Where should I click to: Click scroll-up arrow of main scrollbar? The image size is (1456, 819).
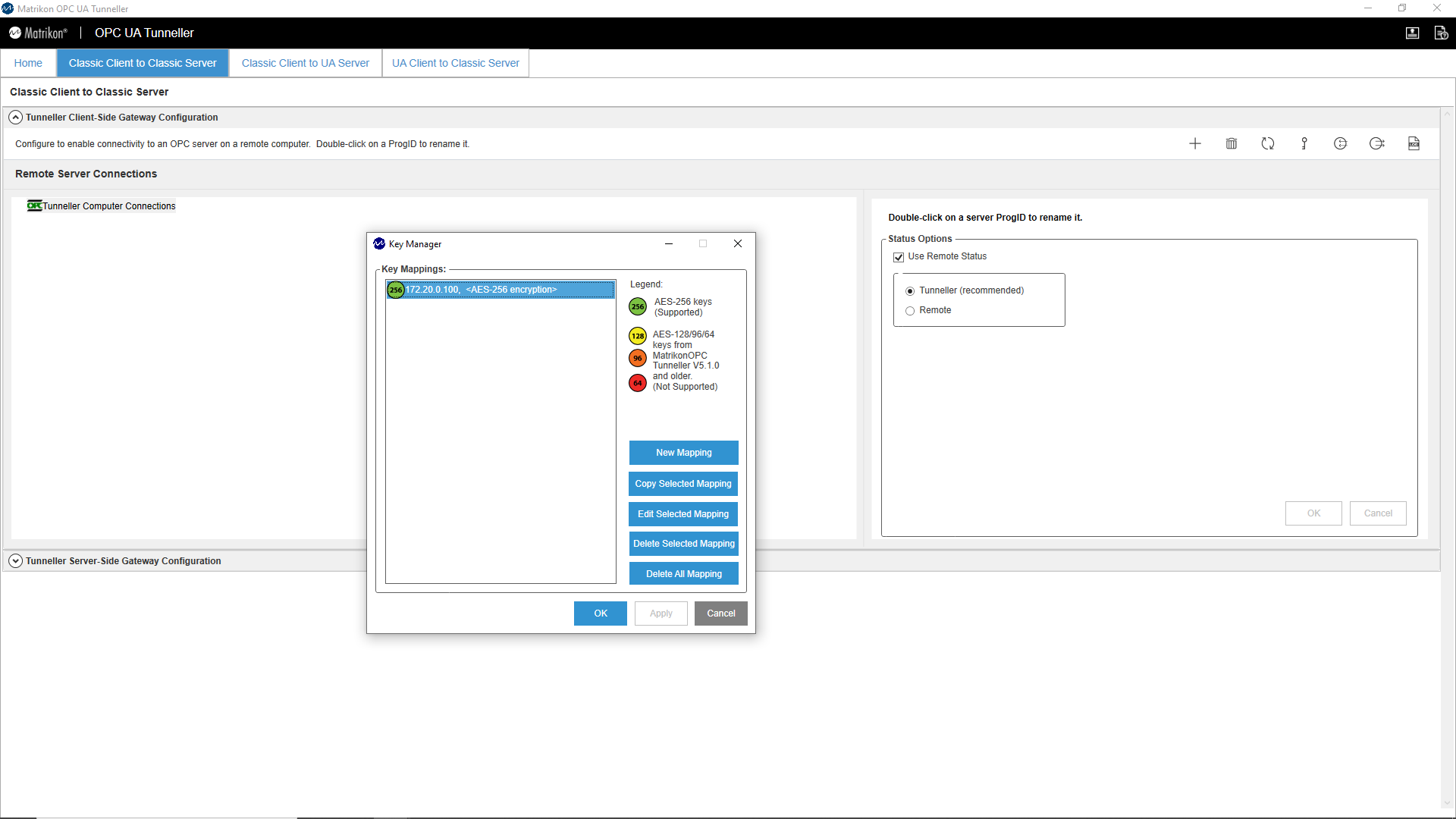1448,114
